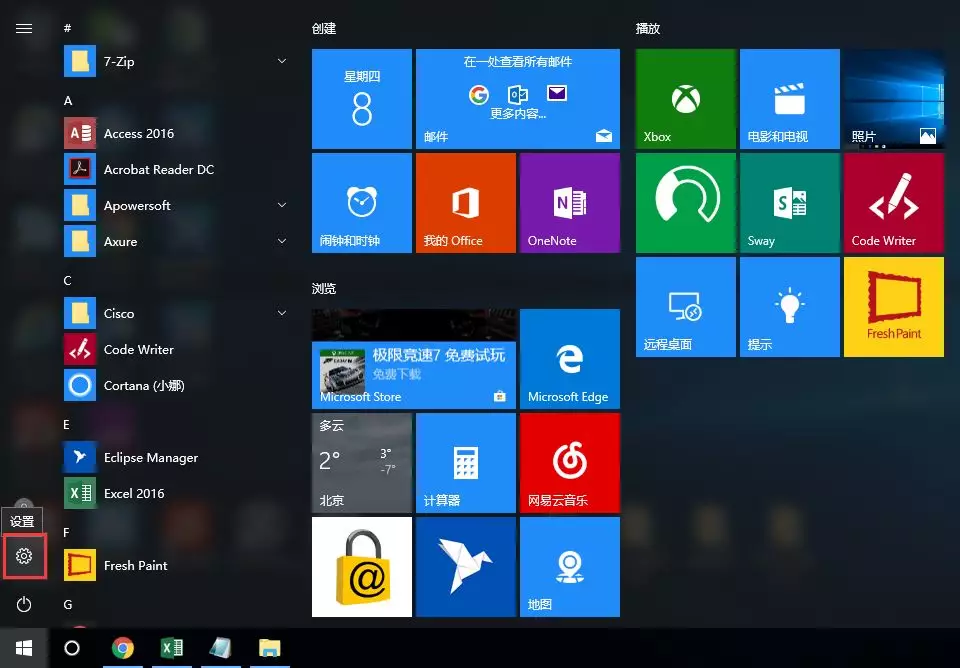Image resolution: width=960 pixels, height=668 pixels.
Task: Open the 闹钟和时钟 tile
Action: click(x=361, y=202)
